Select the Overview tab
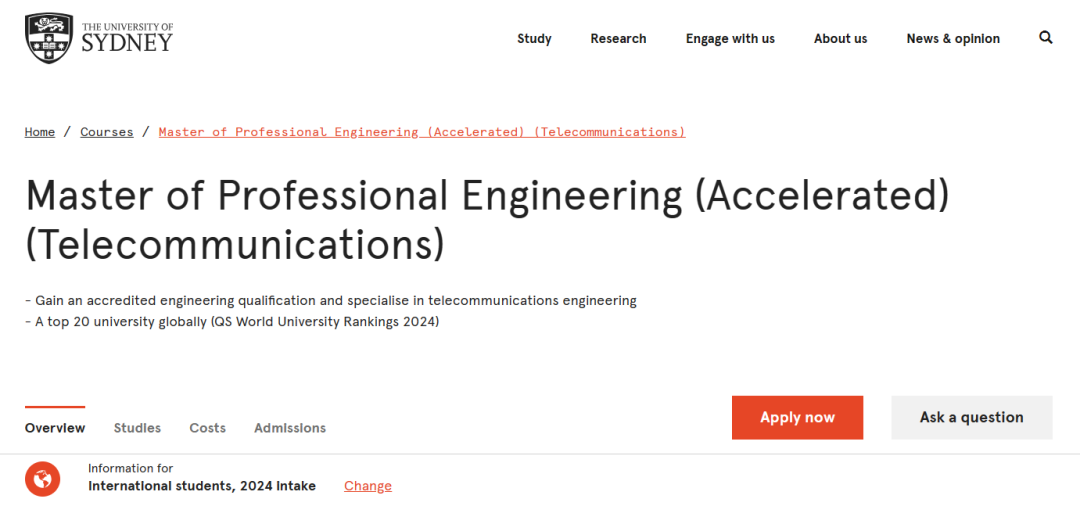The height and width of the screenshot is (524, 1080). click(x=55, y=428)
